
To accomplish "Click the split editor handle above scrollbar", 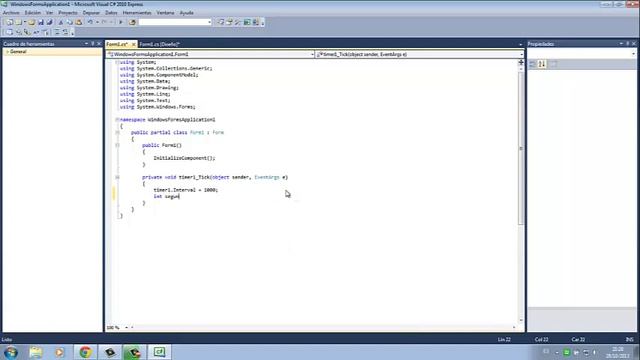I will (x=520, y=62).
